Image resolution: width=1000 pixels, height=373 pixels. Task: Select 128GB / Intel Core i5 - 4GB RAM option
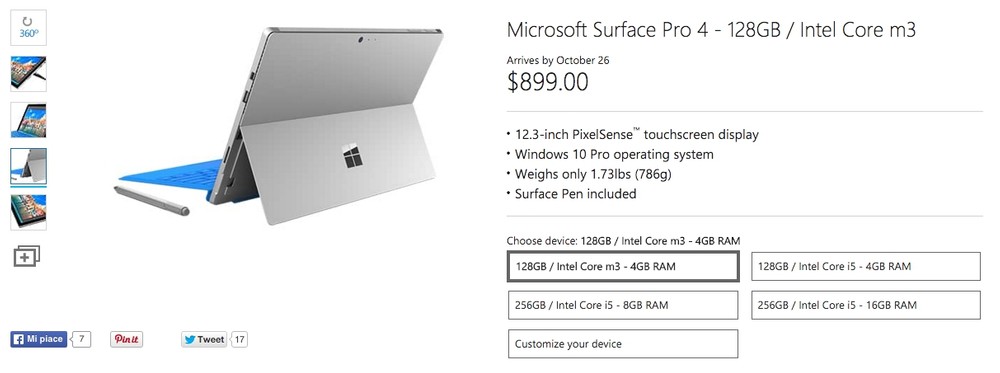(866, 267)
